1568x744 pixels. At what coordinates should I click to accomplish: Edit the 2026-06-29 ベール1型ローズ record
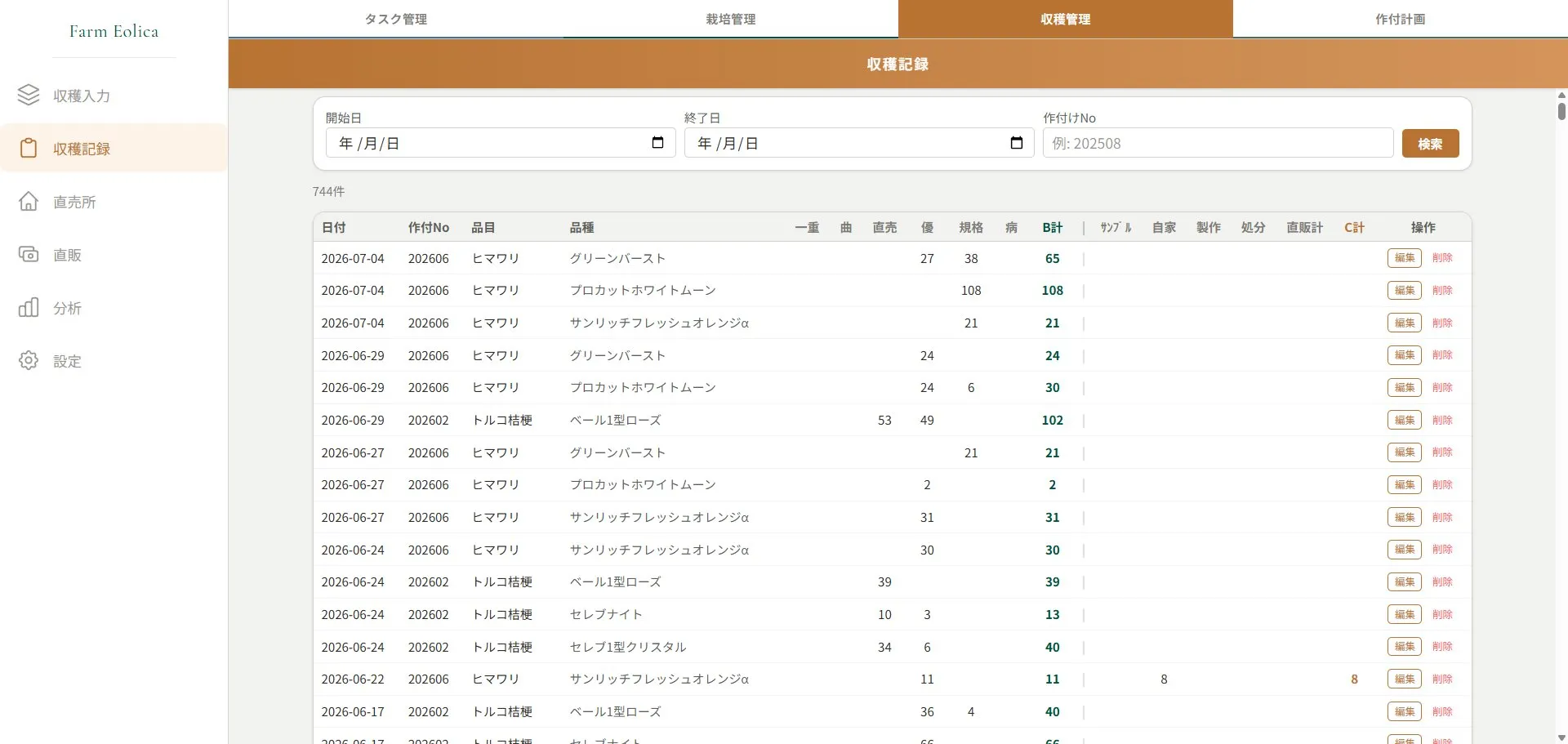pos(1405,420)
